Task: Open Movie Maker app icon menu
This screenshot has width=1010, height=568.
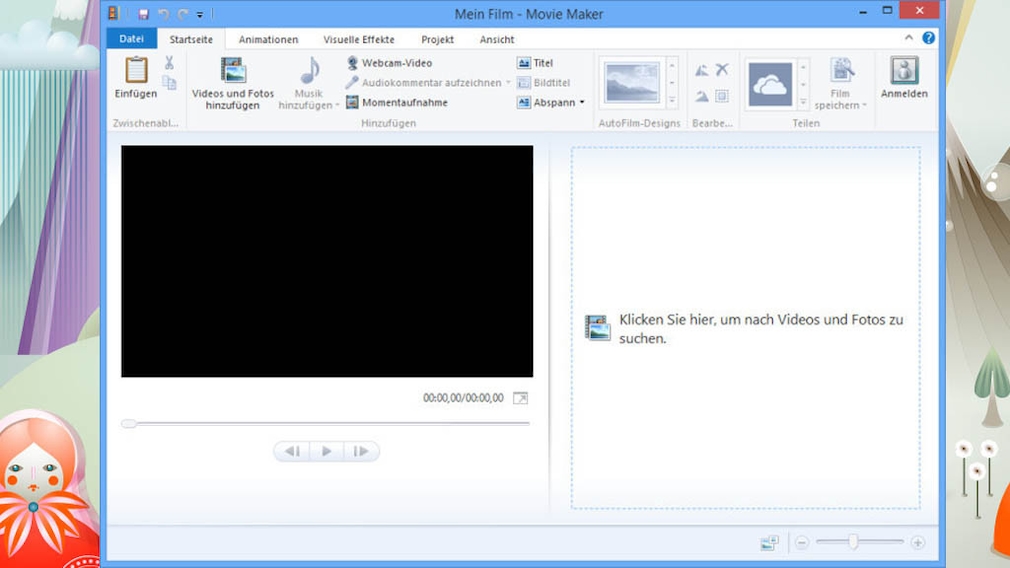Action: coord(113,13)
